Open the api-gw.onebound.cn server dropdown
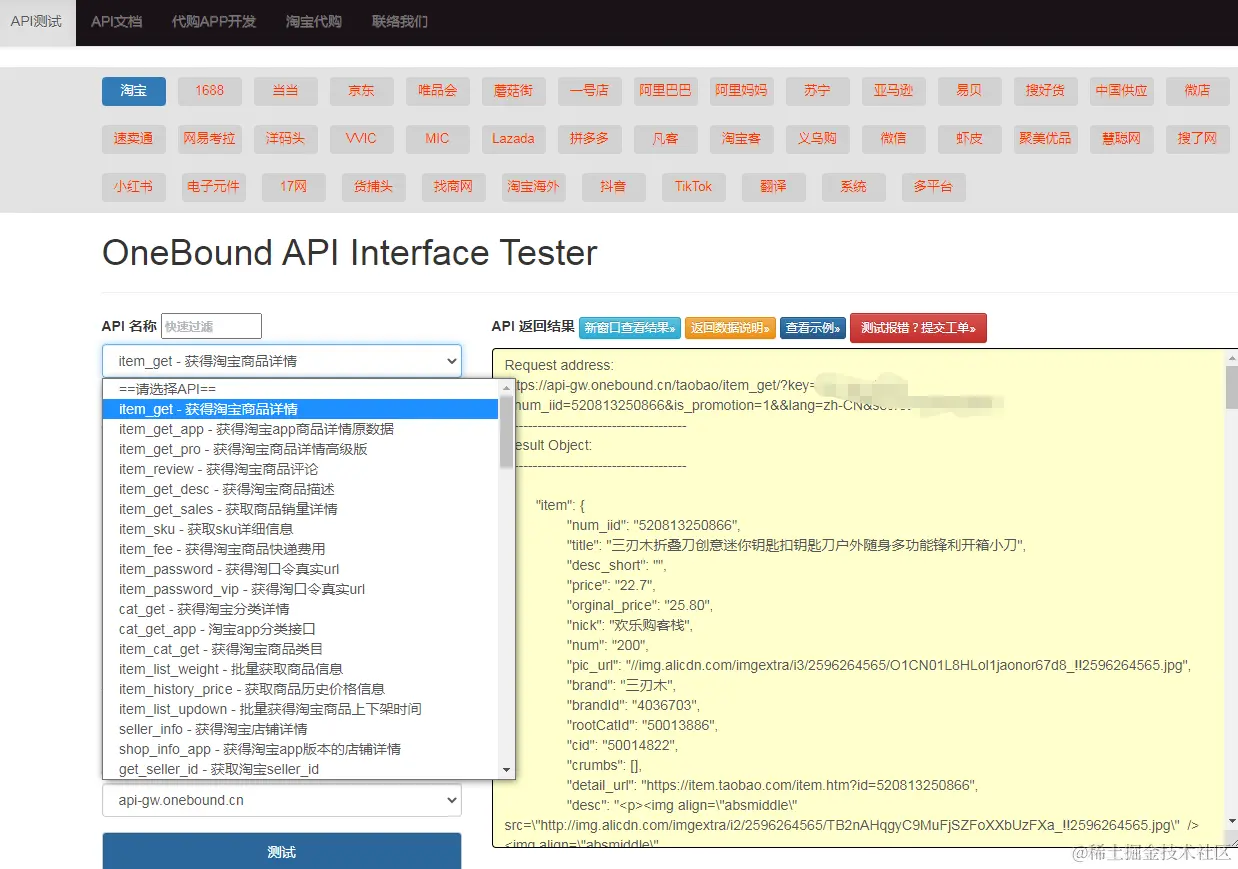1238x869 pixels. coord(282,800)
